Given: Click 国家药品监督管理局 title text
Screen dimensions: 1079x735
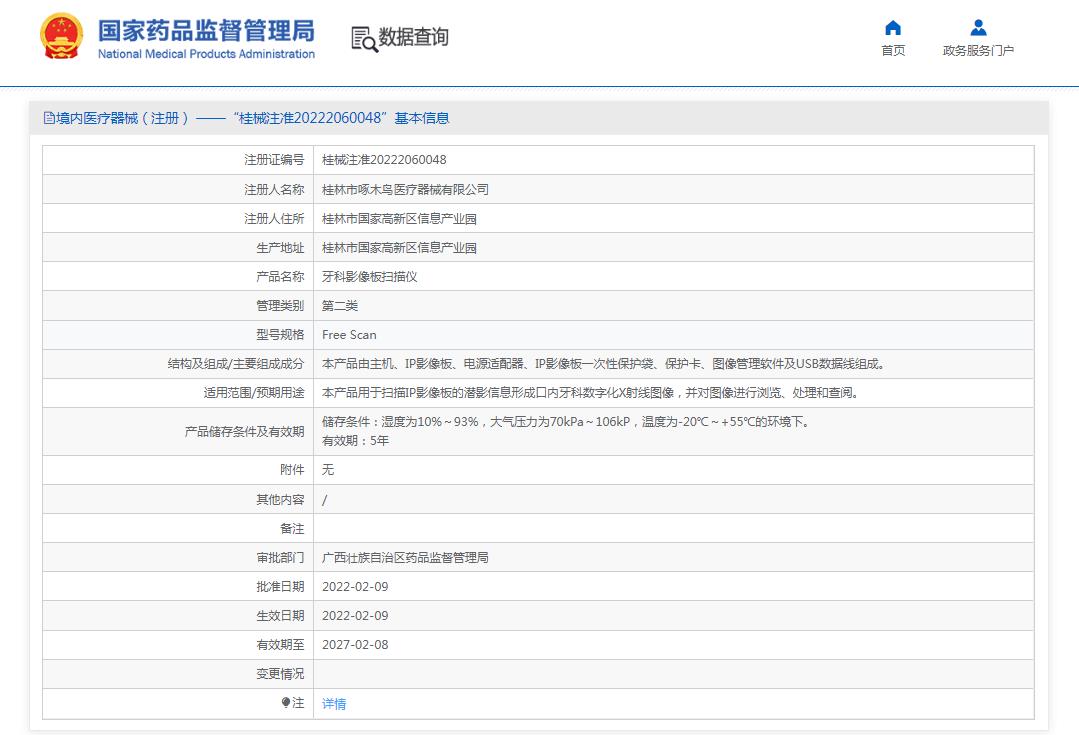Looking at the screenshot, I should coord(206,30).
